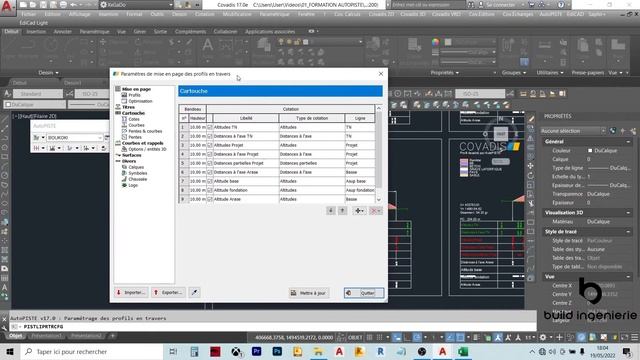640x360 pixels.
Task: Toggle checkbox for Distances partielles Projet
Action: click(x=210, y=163)
